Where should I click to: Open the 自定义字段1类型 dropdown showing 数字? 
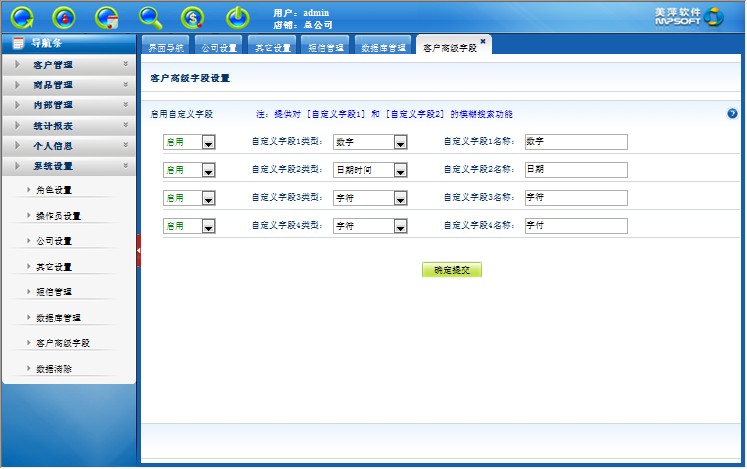400,143
